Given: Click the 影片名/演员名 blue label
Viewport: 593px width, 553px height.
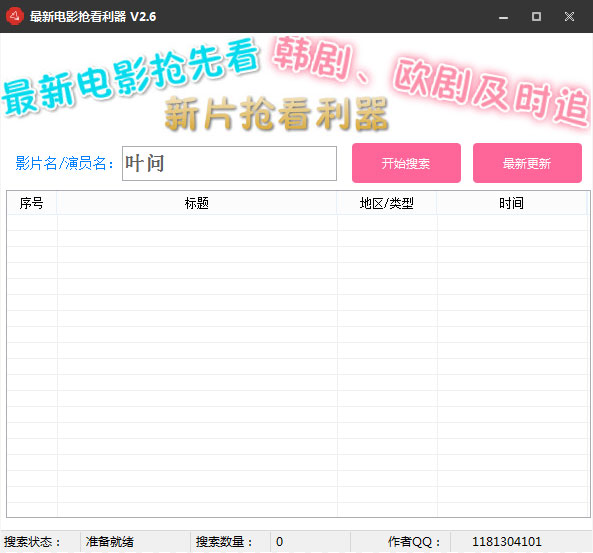Looking at the screenshot, I should pyautogui.click(x=64, y=163).
